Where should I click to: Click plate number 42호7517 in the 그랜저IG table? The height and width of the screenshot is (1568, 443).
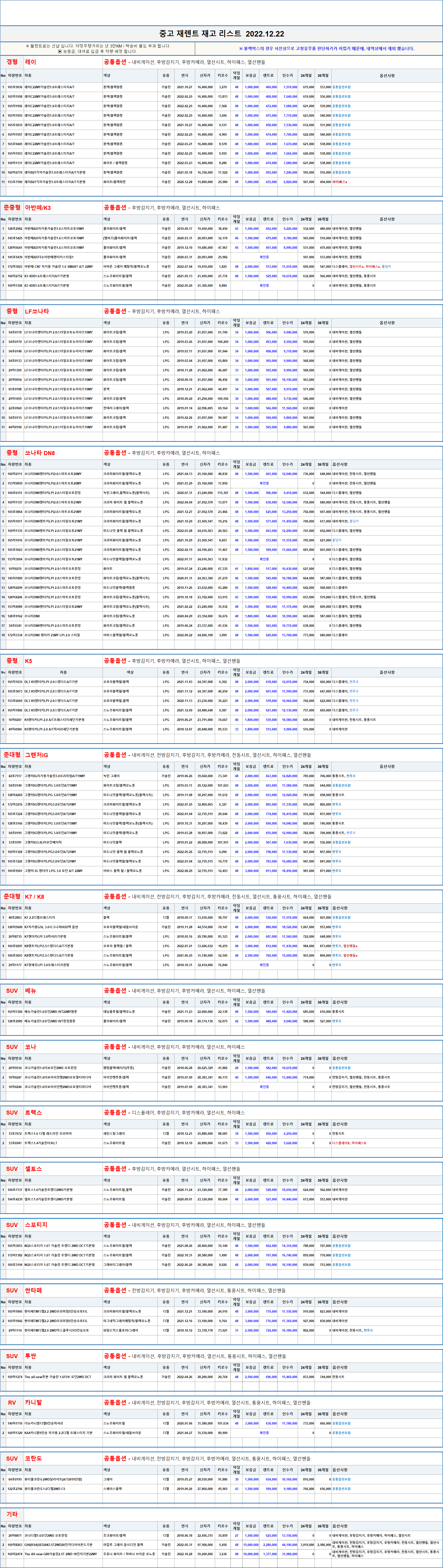click(15, 776)
